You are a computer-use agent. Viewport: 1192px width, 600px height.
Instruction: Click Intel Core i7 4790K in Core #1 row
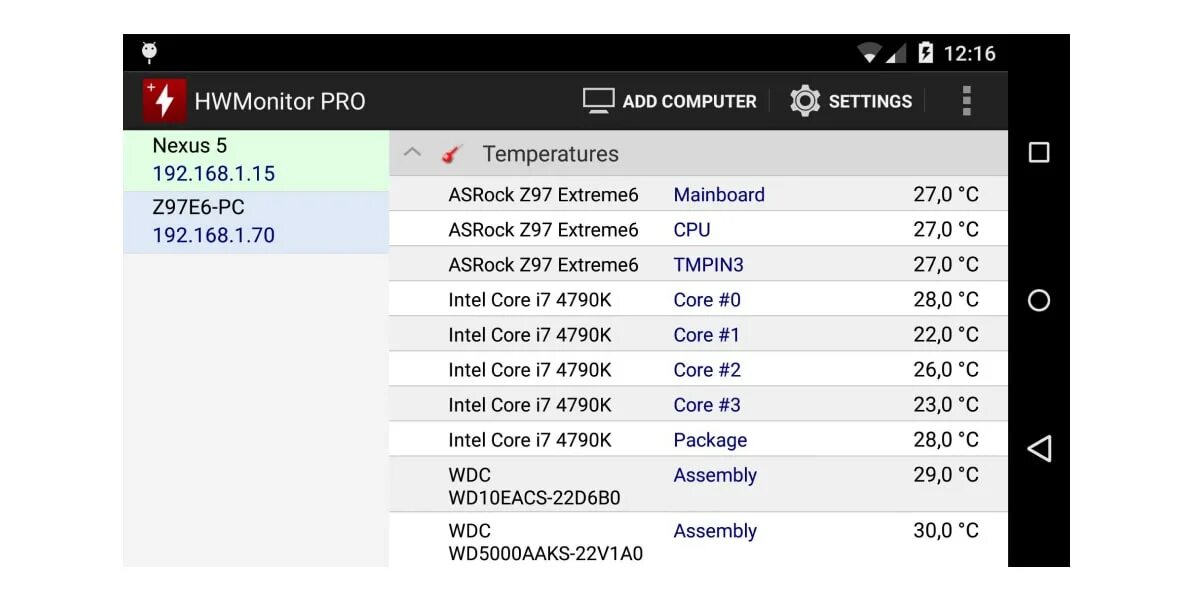(530, 335)
